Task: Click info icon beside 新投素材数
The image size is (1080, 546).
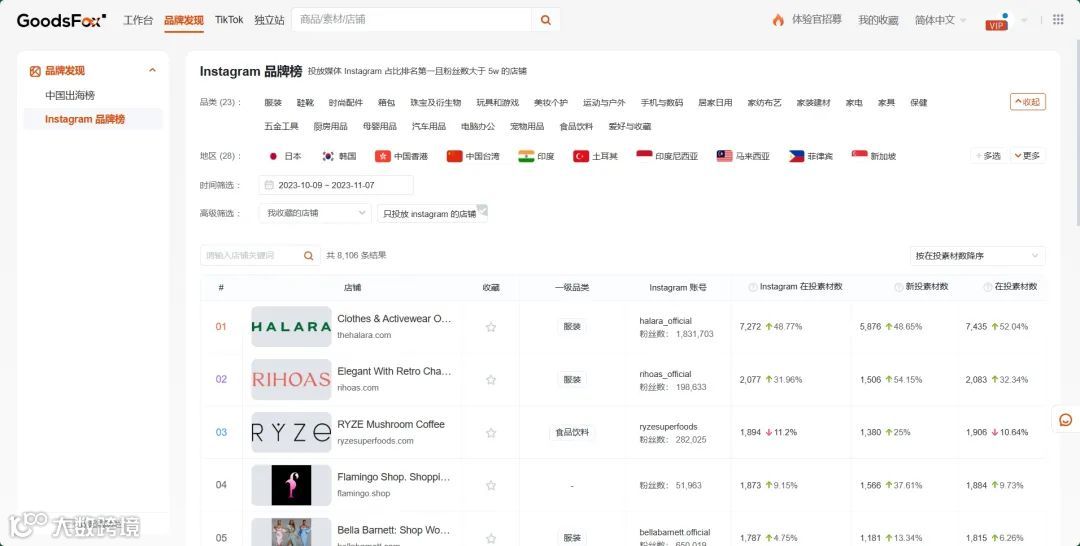Action: tap(898, 287)
